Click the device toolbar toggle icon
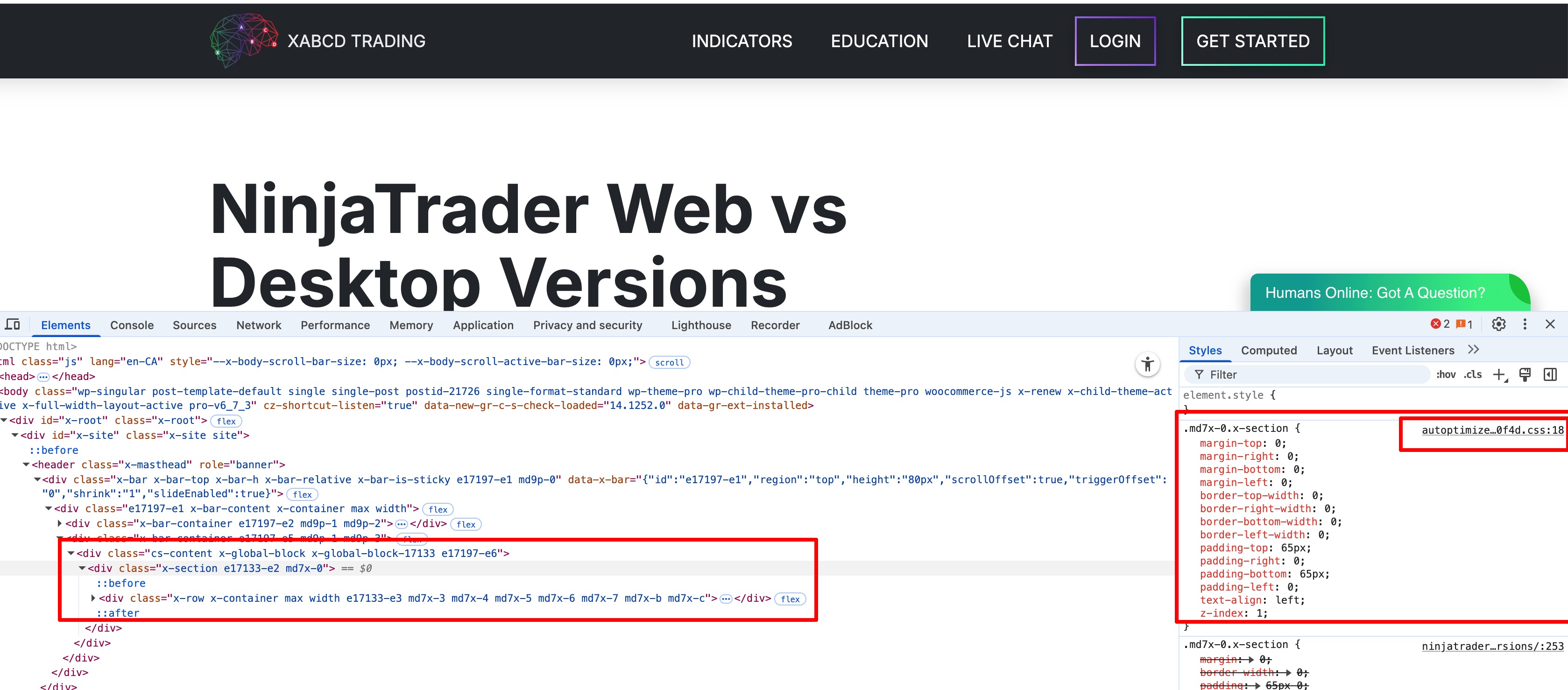 pos(13,324)
